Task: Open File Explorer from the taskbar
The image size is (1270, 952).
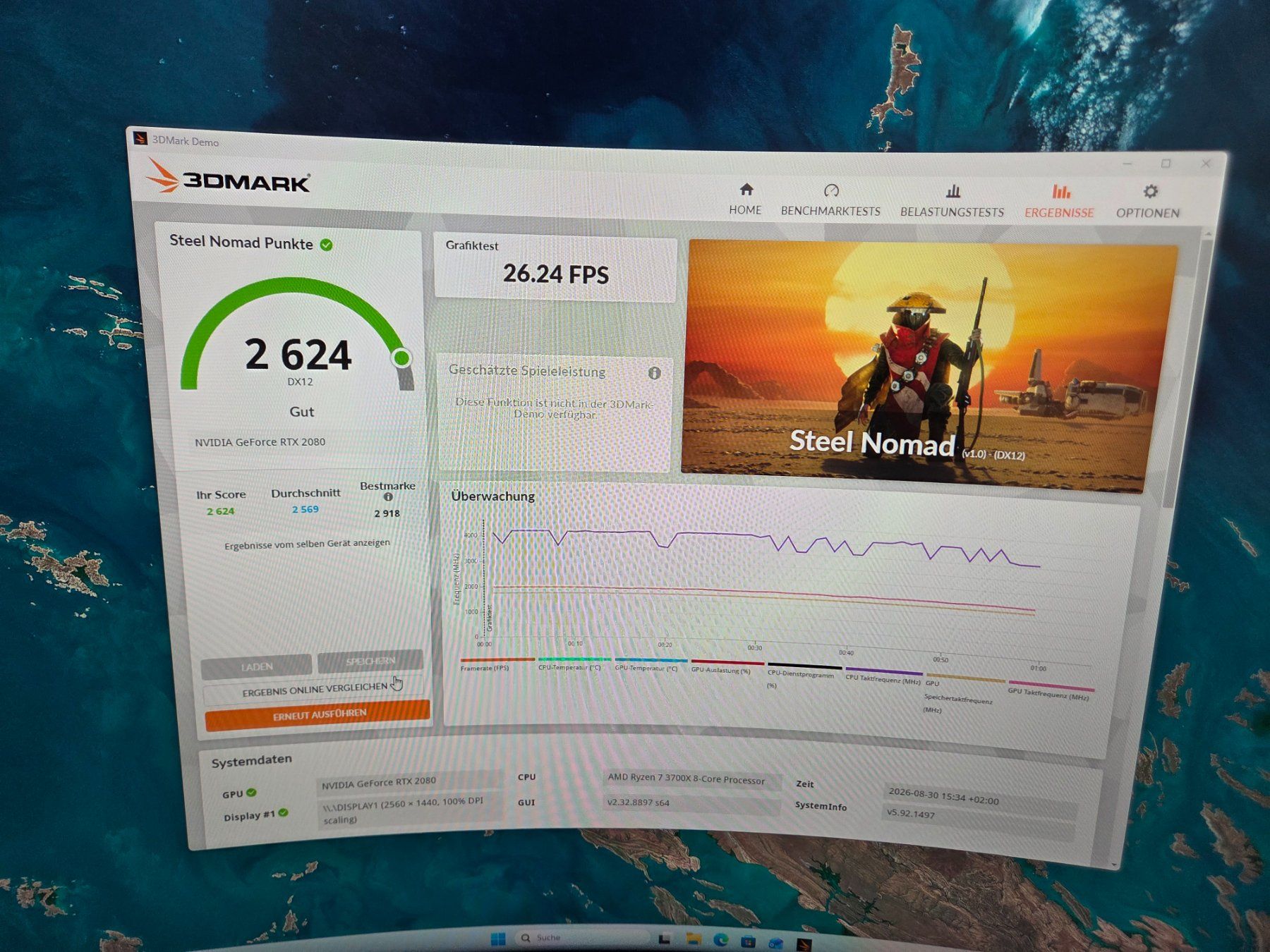Action: (693, 939)
